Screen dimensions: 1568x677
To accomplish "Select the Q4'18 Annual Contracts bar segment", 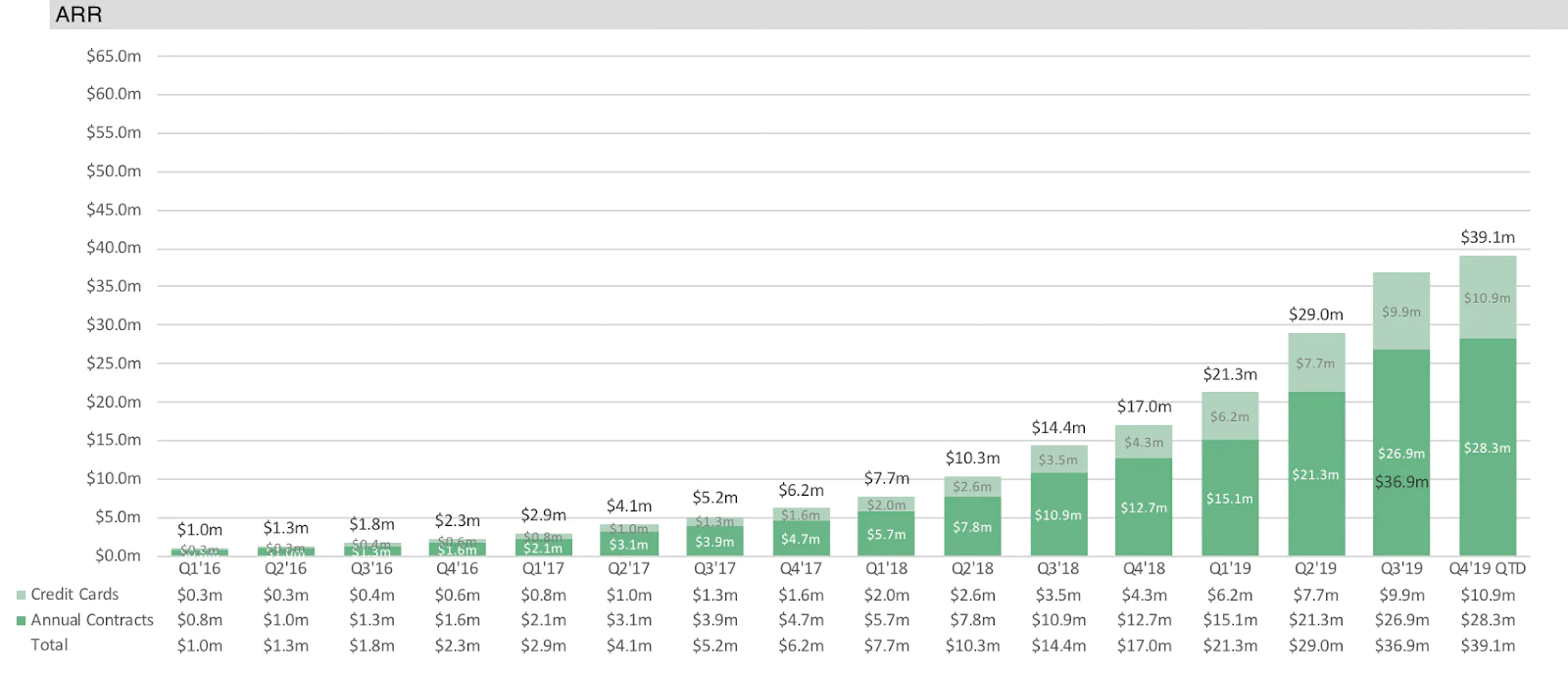I will [1144, 507].
